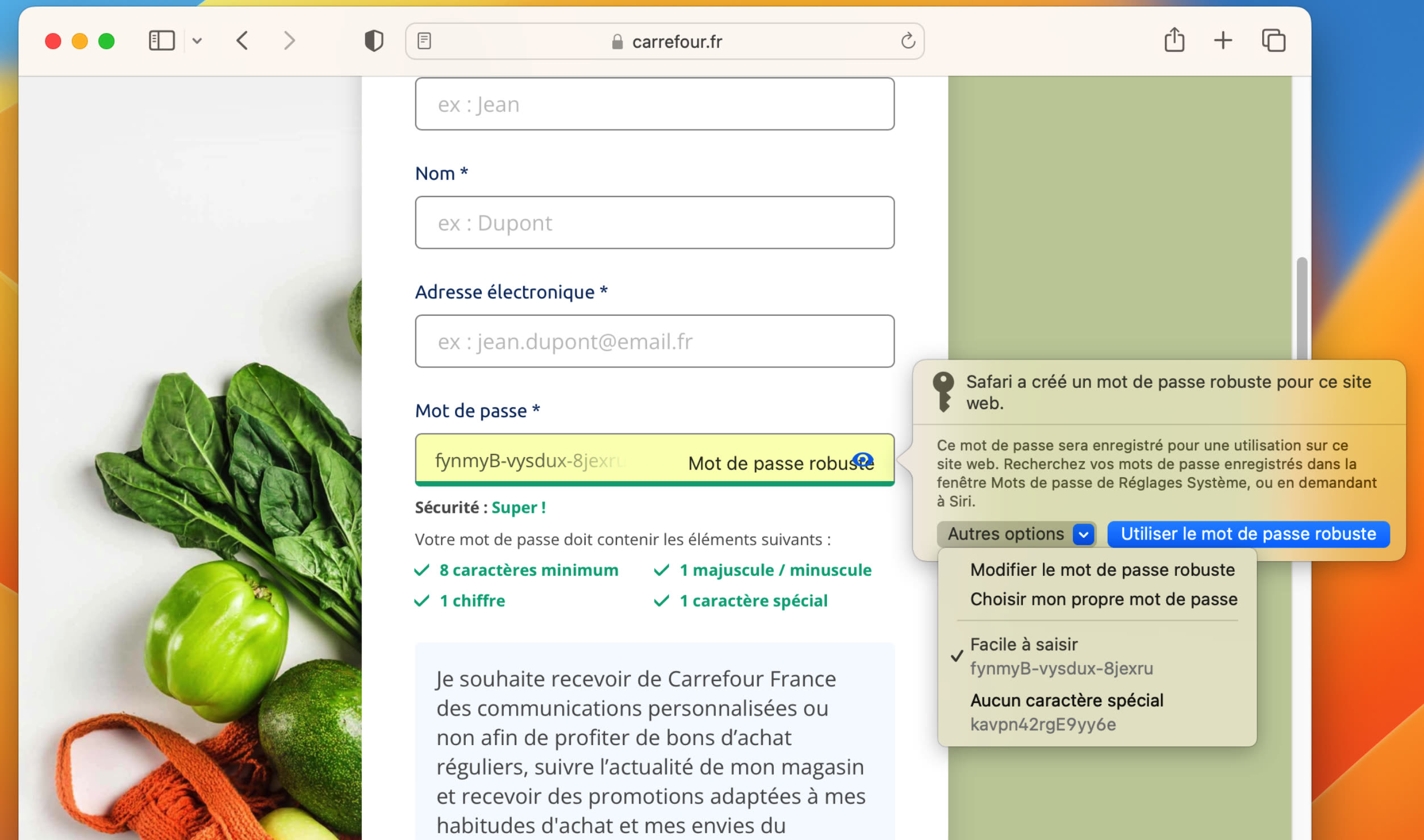Viewport: 1424px width, 840px height.
Task: Click the page vertical scrollbar
Action: coord(1301,310)
